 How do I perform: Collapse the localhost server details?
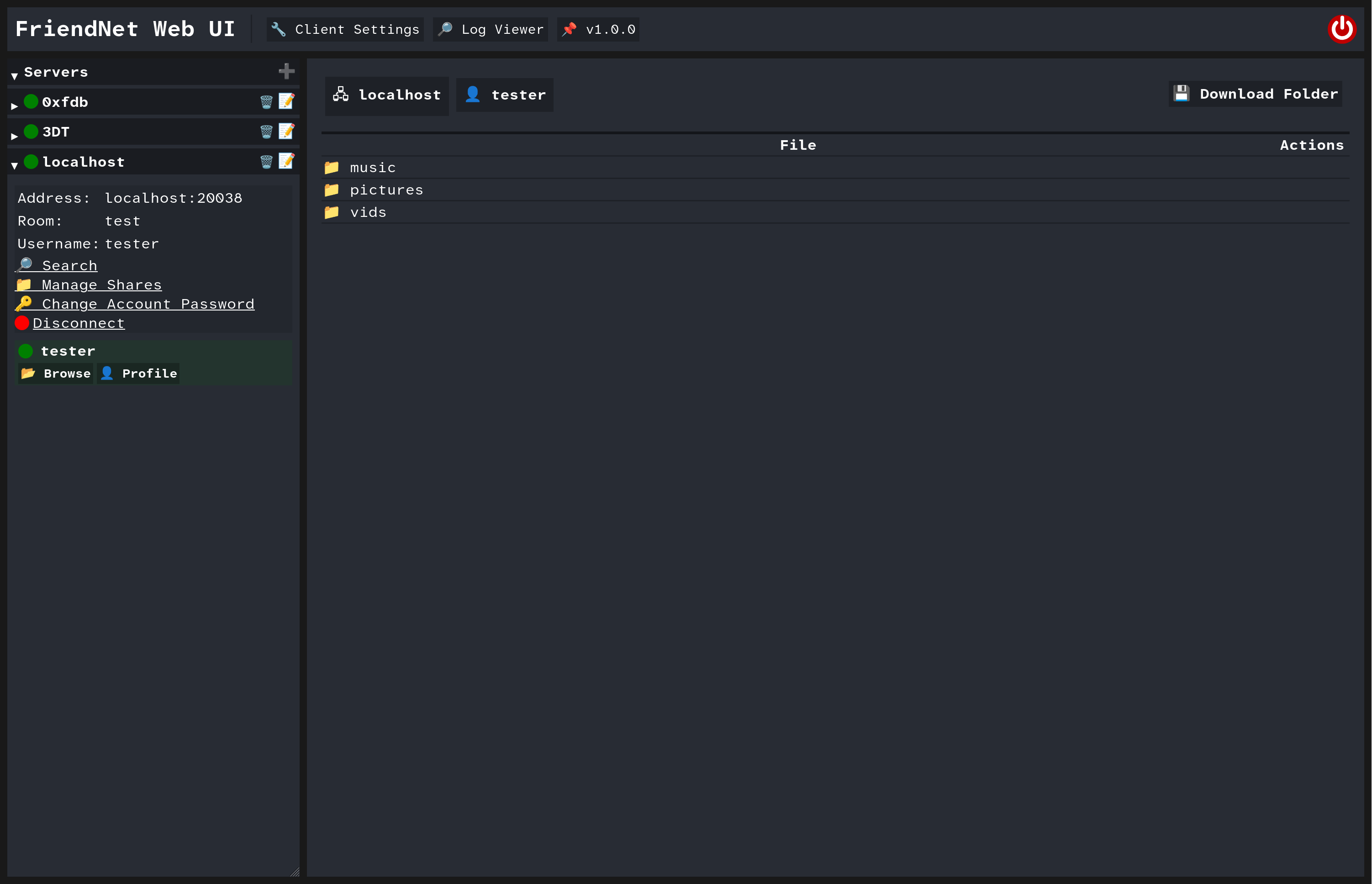pos(14,165)
